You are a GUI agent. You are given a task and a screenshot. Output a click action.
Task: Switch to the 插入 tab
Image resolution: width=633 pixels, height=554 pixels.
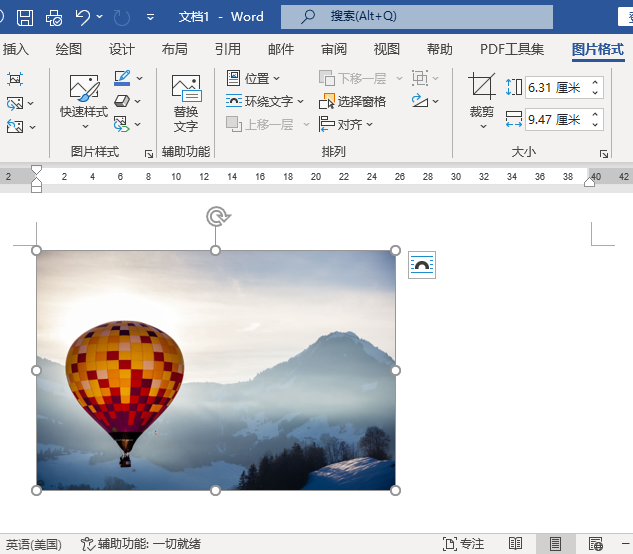(15, 49)
